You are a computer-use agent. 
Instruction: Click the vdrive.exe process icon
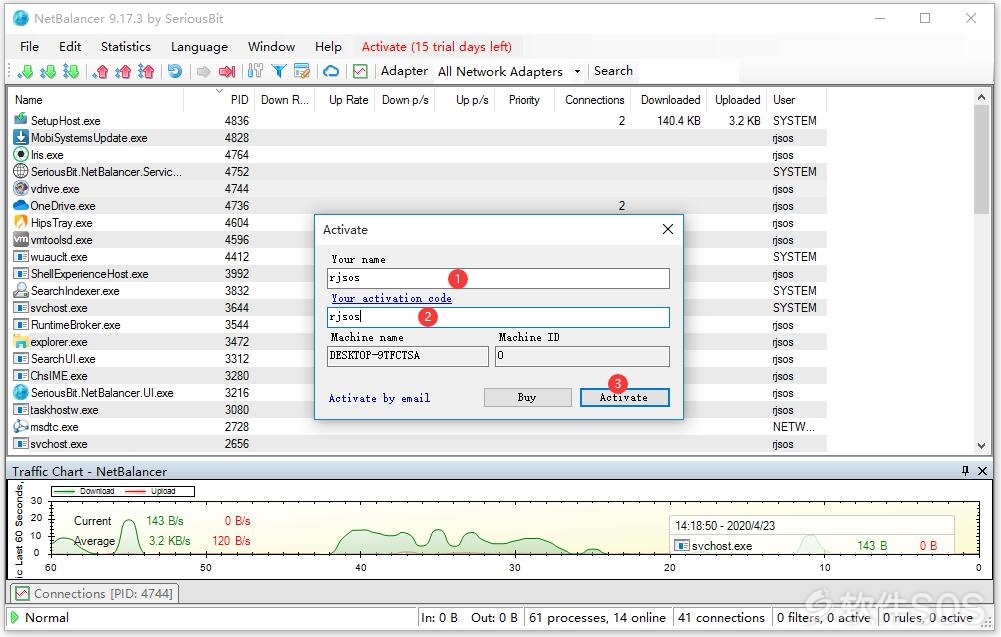(x=20, y=188)
